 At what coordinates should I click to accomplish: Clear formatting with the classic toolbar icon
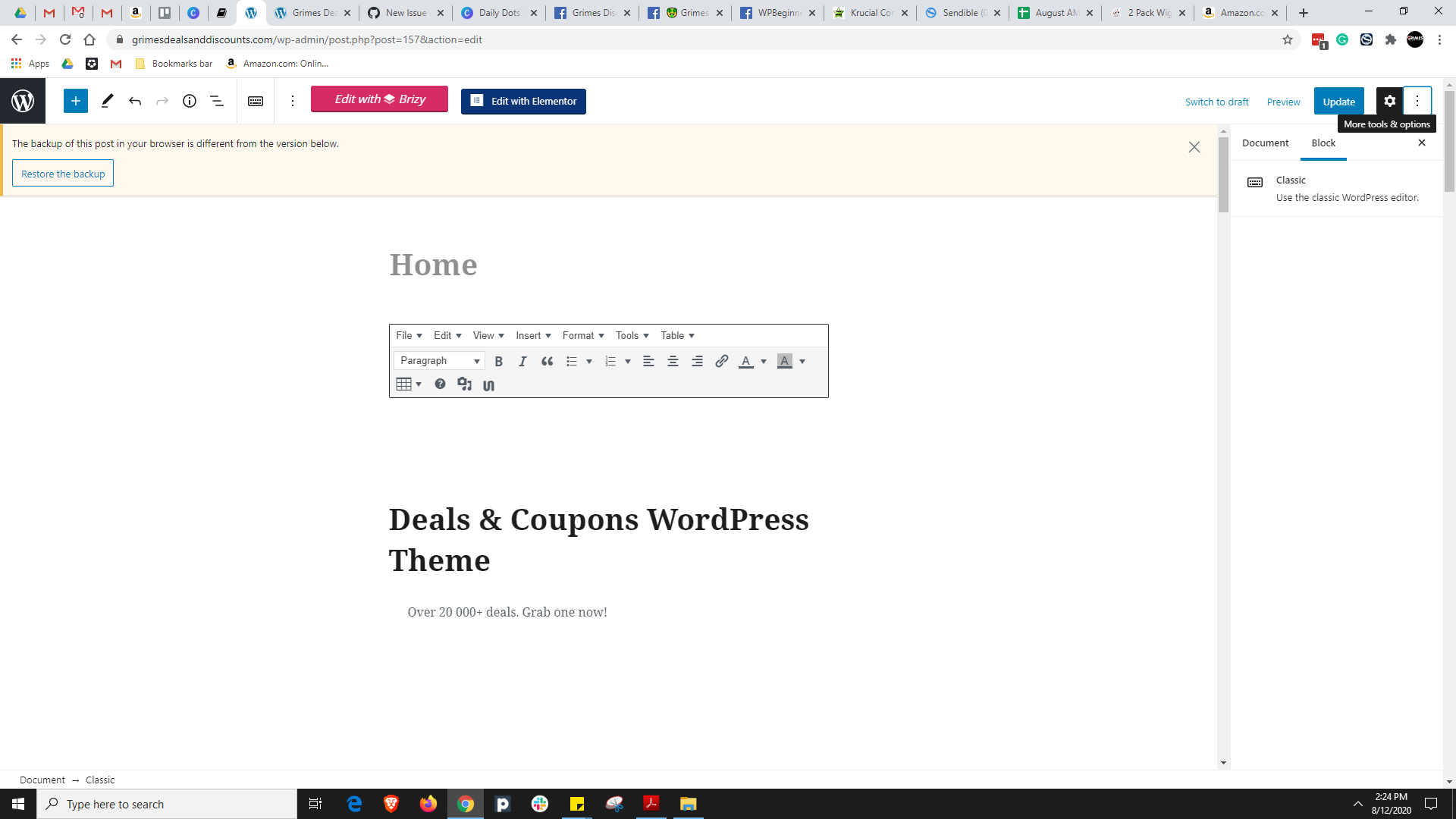pyautogui.click(x=488, y=385)
